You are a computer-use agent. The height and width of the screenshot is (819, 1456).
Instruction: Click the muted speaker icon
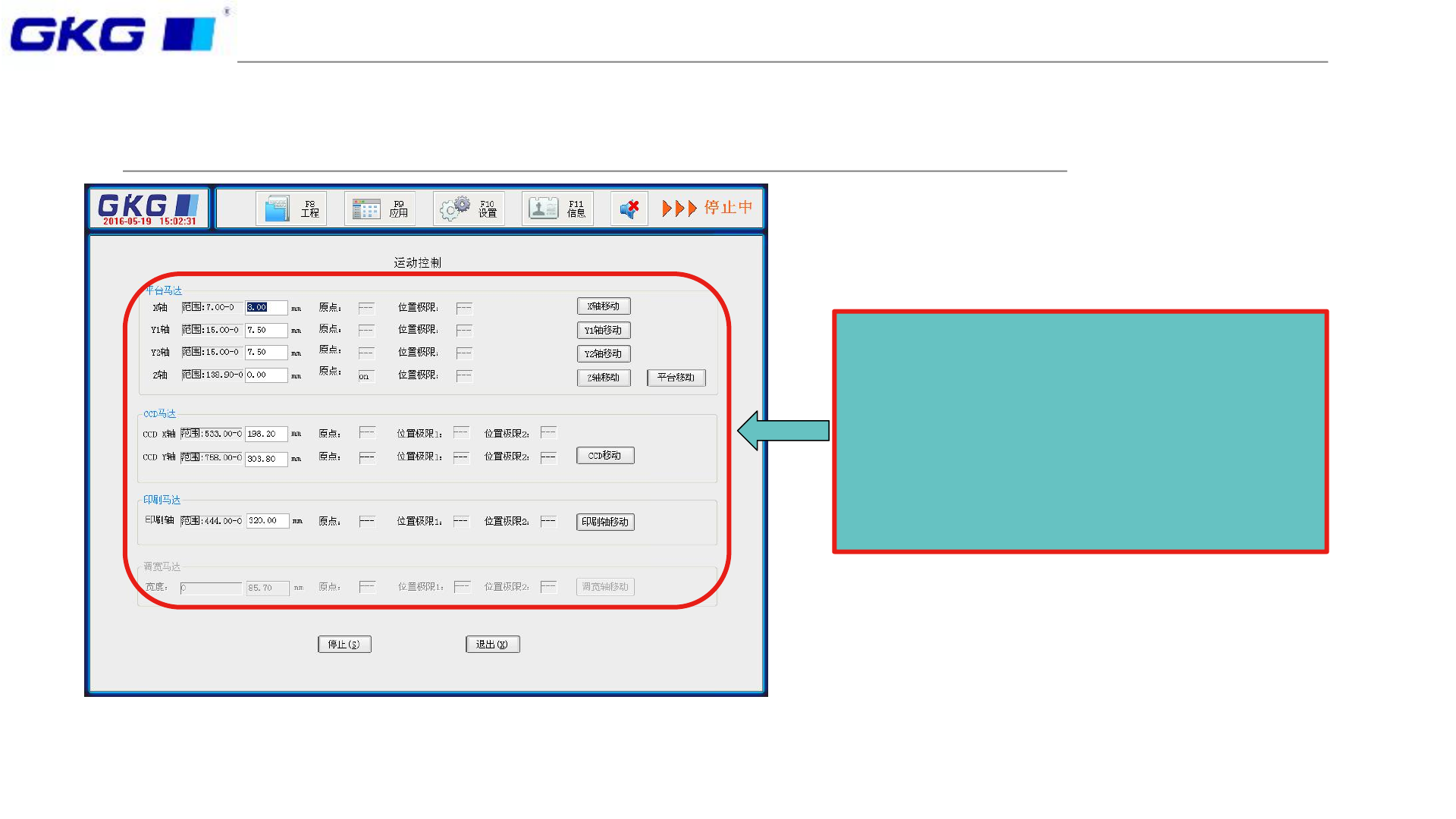tap(629, 209)
